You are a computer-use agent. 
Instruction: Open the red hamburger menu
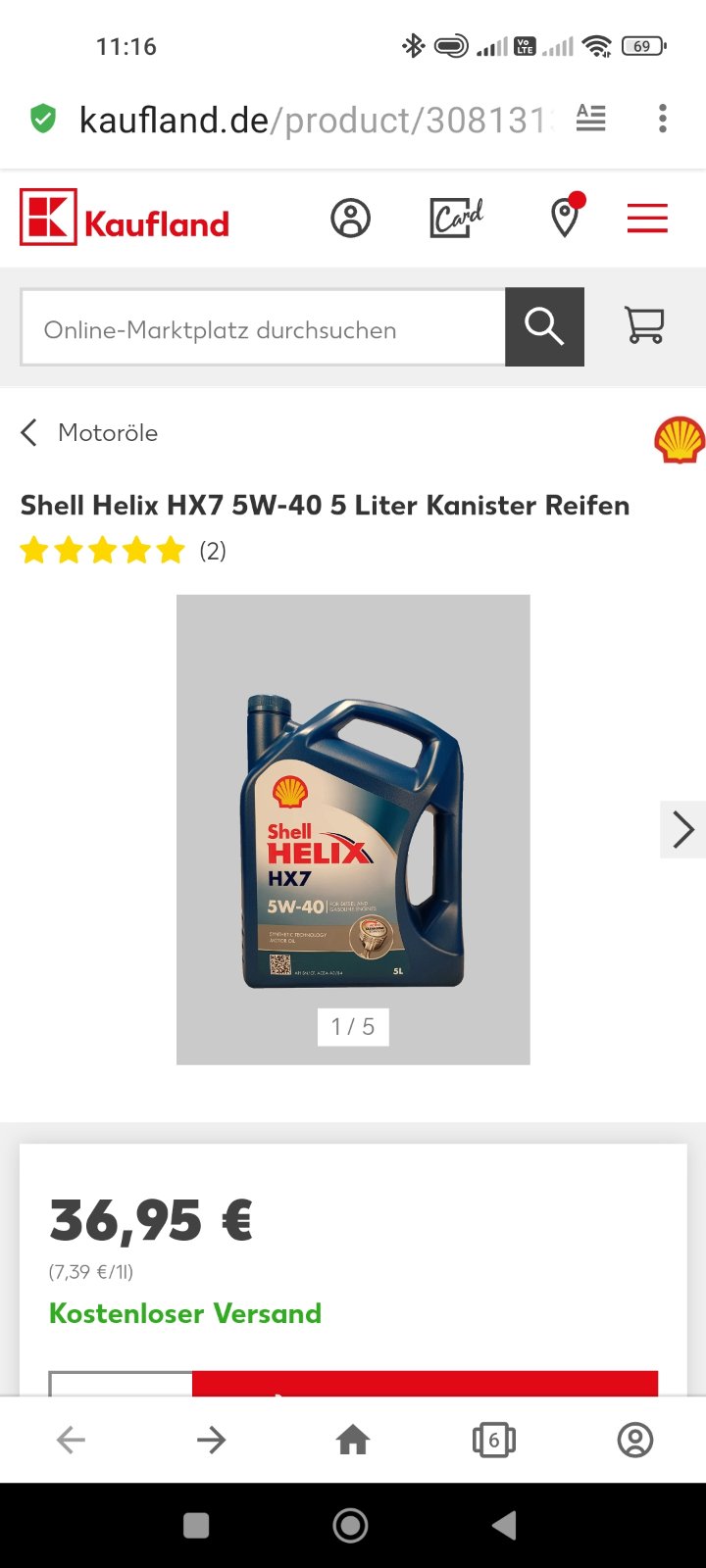point(647,218)
